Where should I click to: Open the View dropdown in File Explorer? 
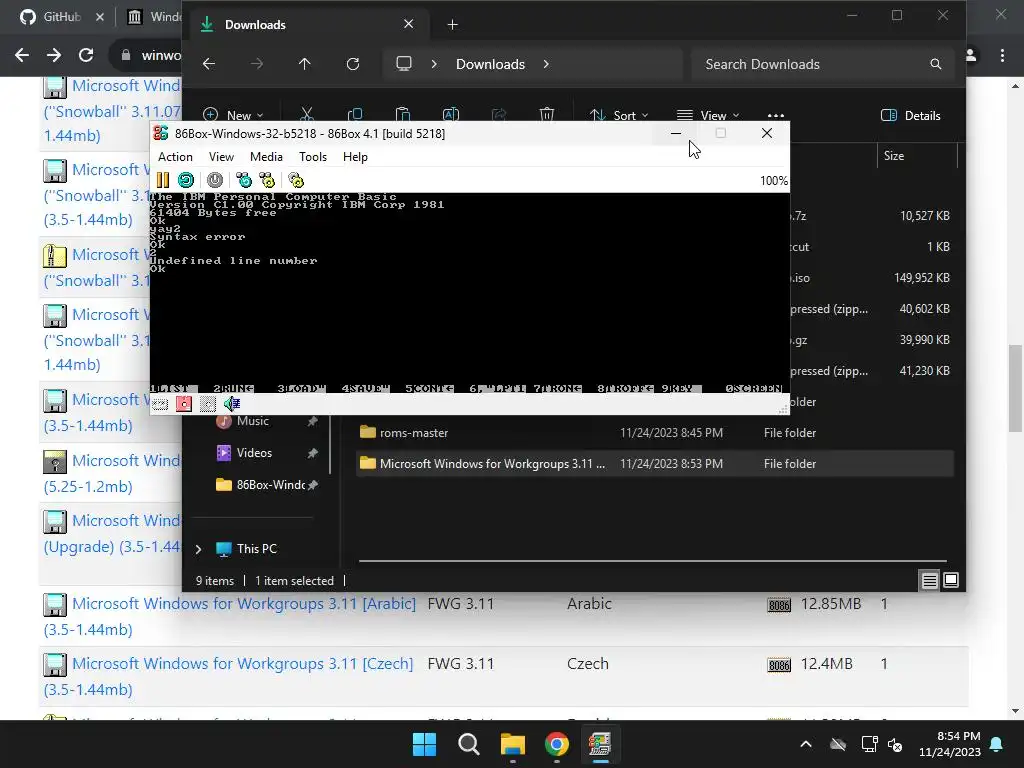(x=708, y=115)
